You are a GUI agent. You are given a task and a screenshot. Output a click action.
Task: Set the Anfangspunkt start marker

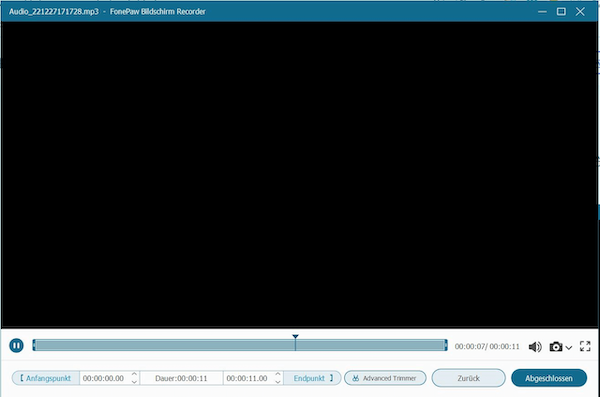(x=46, y=378)
